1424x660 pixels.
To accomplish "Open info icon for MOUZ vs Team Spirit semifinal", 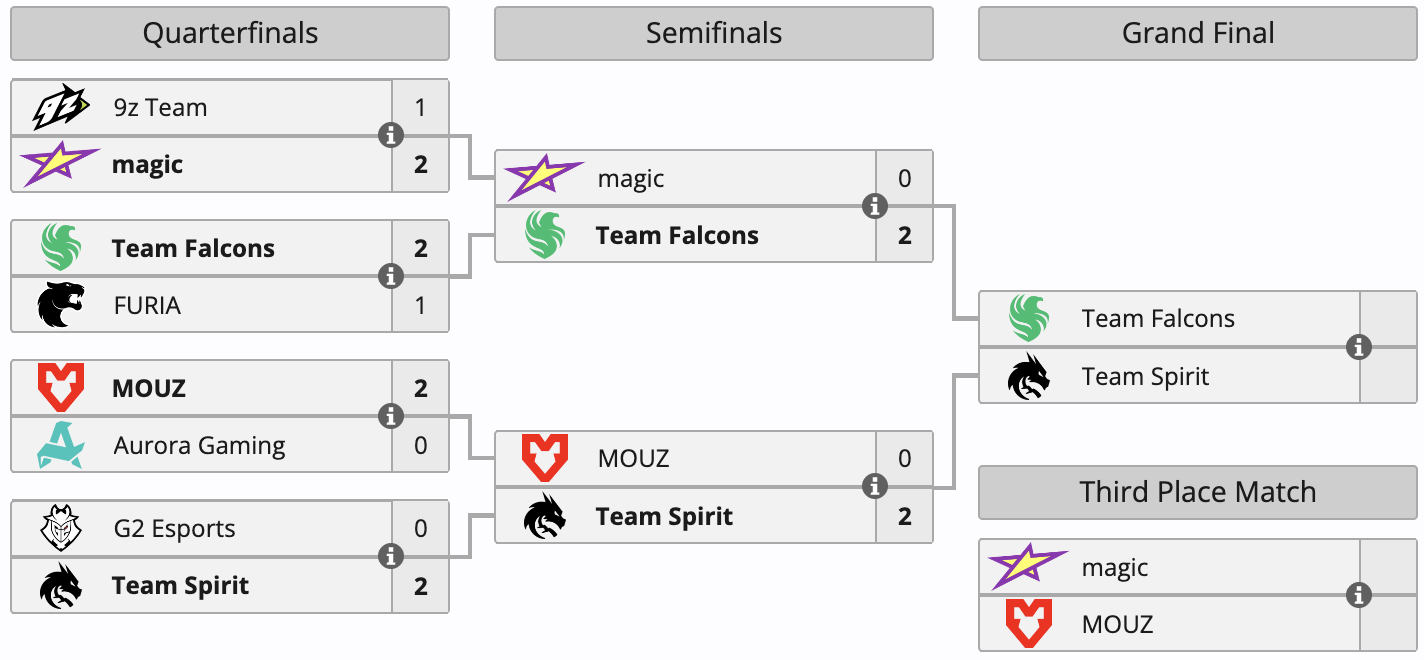I will [875, 486].
